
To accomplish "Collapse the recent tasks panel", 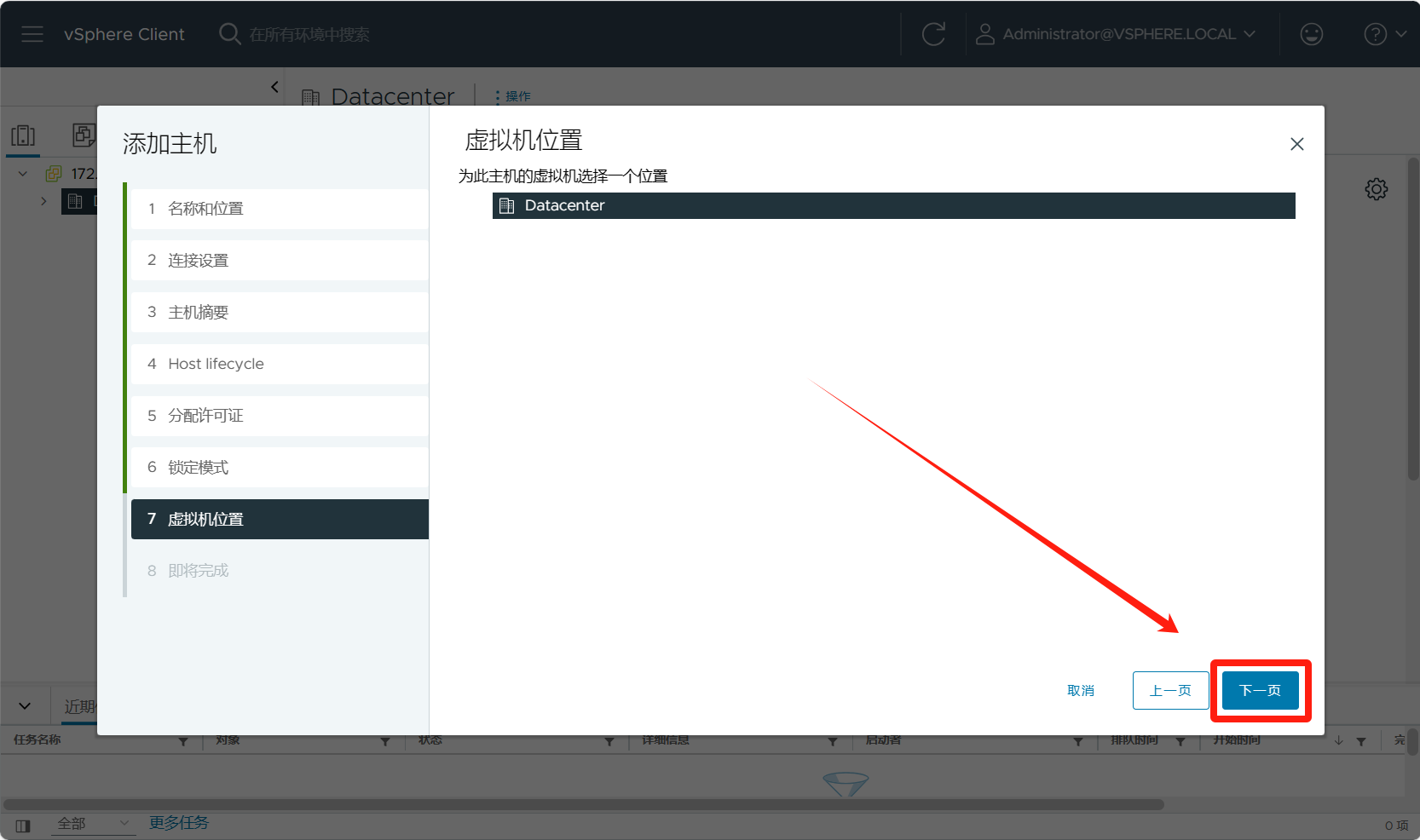I will (x=25, y=705).
